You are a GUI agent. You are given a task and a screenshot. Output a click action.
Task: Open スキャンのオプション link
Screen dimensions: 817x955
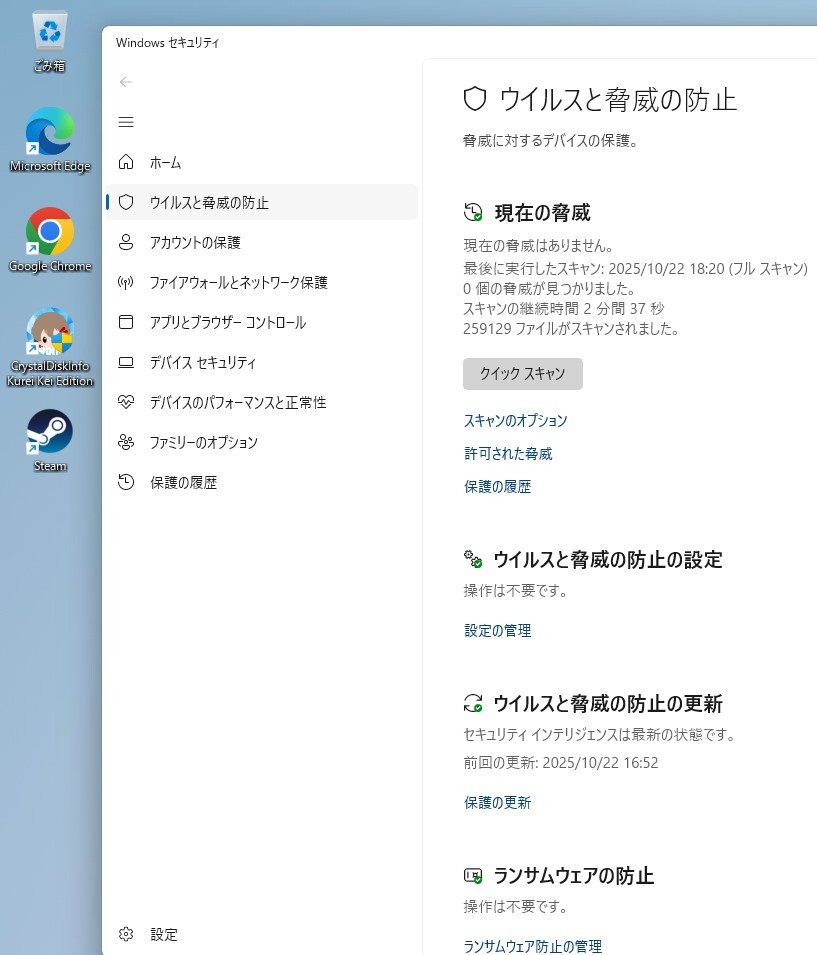coord(515,420)
